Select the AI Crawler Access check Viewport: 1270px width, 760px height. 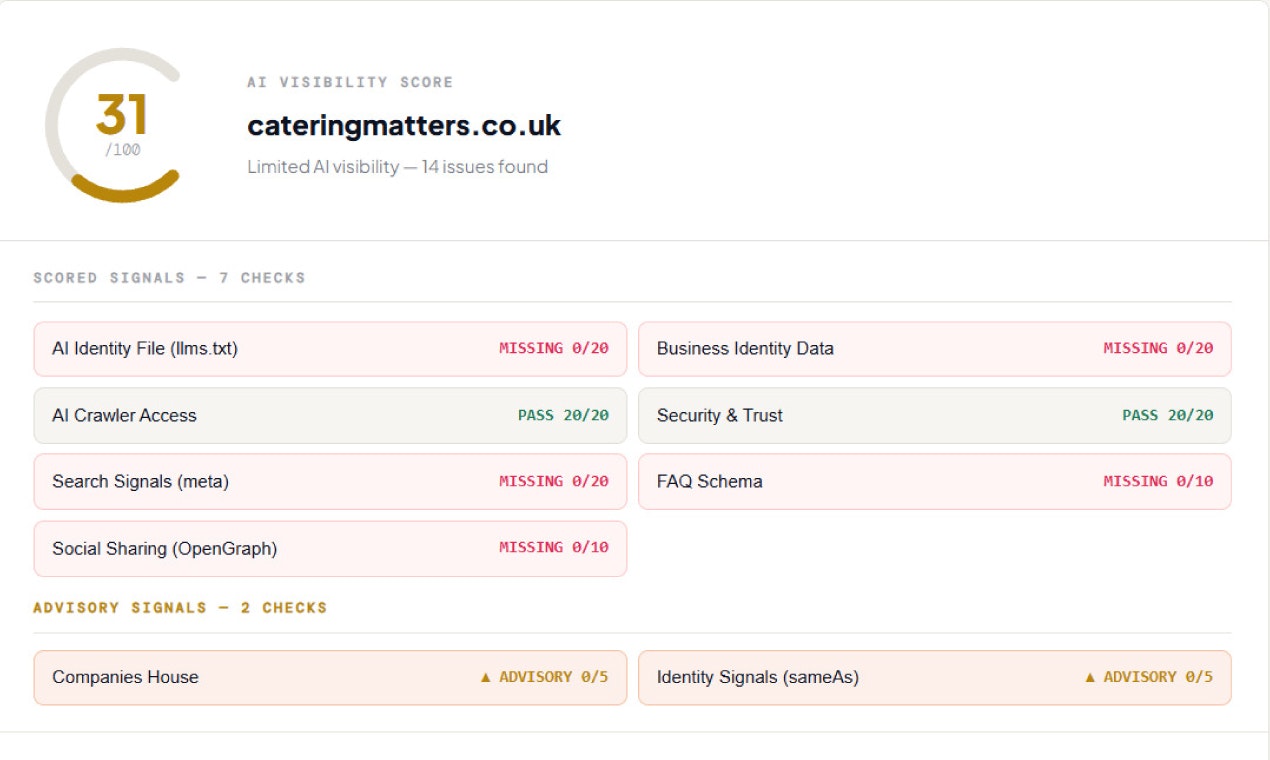point(330,416)
